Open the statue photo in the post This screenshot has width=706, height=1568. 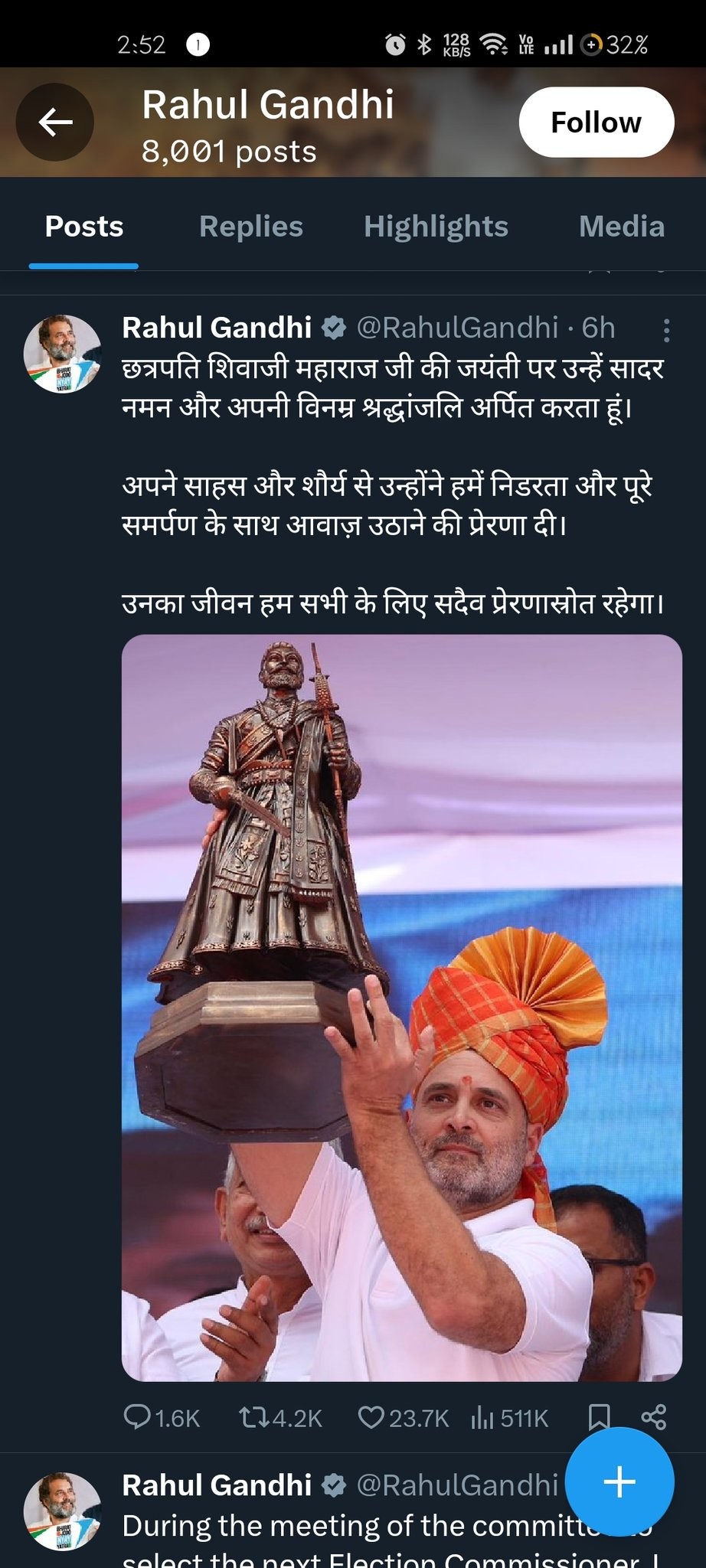coord(401,1008)
